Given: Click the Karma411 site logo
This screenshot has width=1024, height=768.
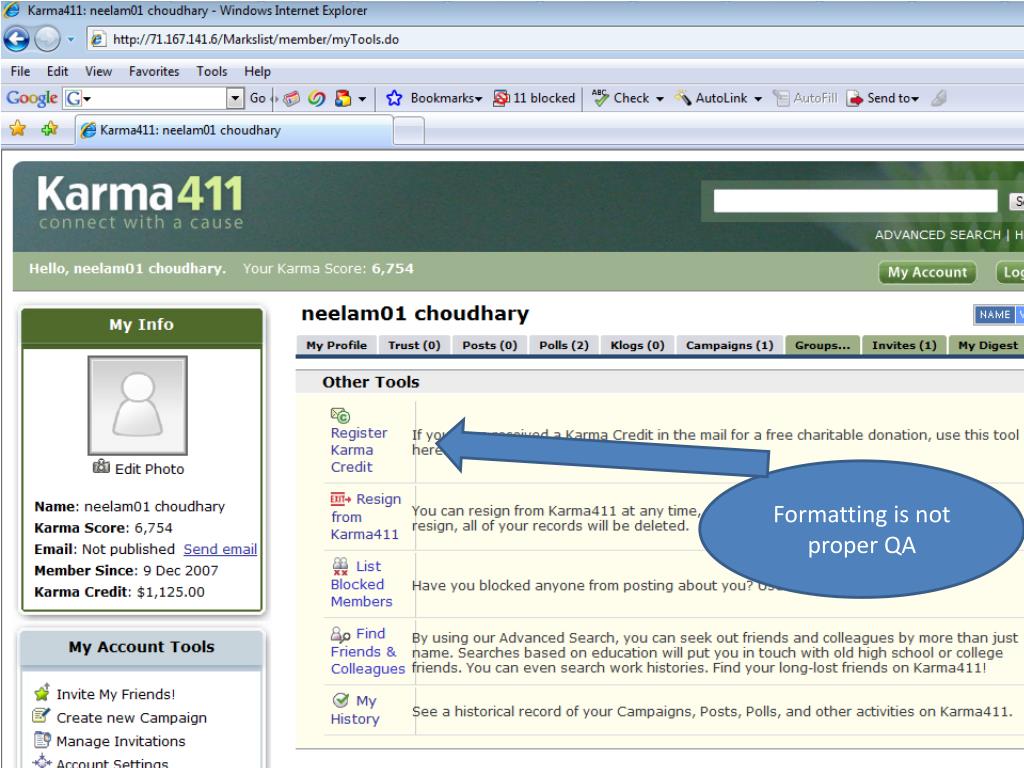Looking at the screenshot, I should [140, 202].
